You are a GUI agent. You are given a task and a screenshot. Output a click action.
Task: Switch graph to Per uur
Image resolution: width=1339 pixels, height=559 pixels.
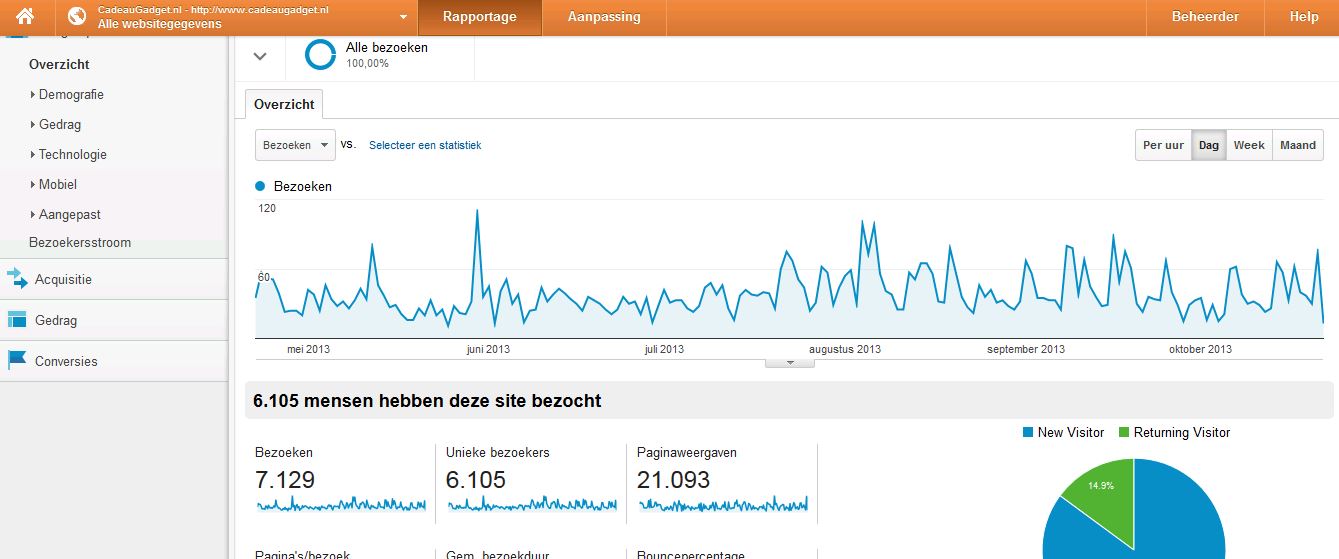(x=1163, y=145)
